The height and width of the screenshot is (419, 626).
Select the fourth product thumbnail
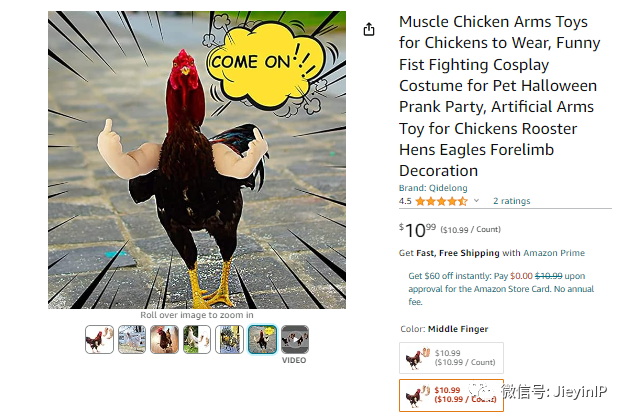tap(197, 340)
